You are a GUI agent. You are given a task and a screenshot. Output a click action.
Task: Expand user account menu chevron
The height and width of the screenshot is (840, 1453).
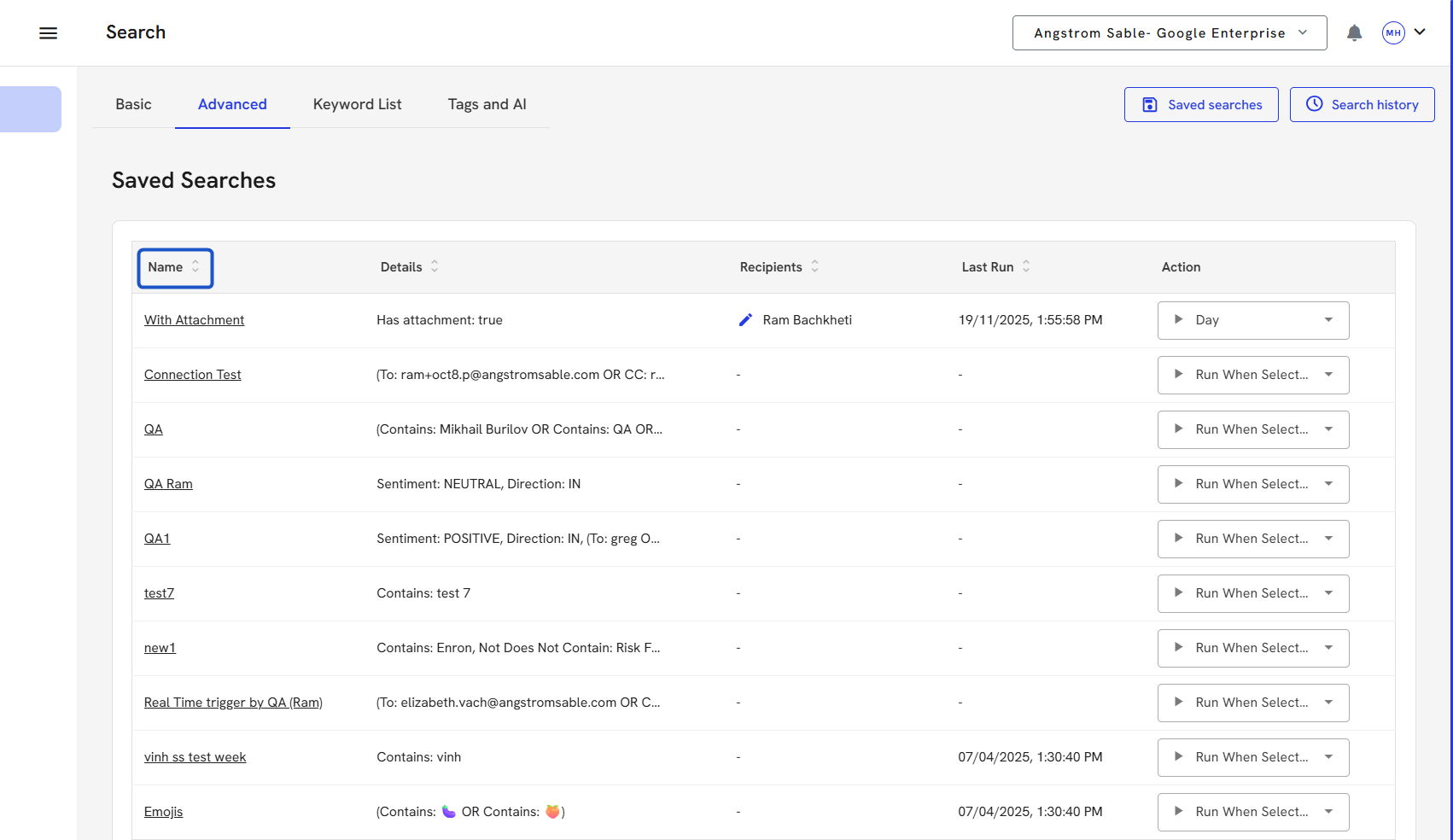pos(1420,32)
